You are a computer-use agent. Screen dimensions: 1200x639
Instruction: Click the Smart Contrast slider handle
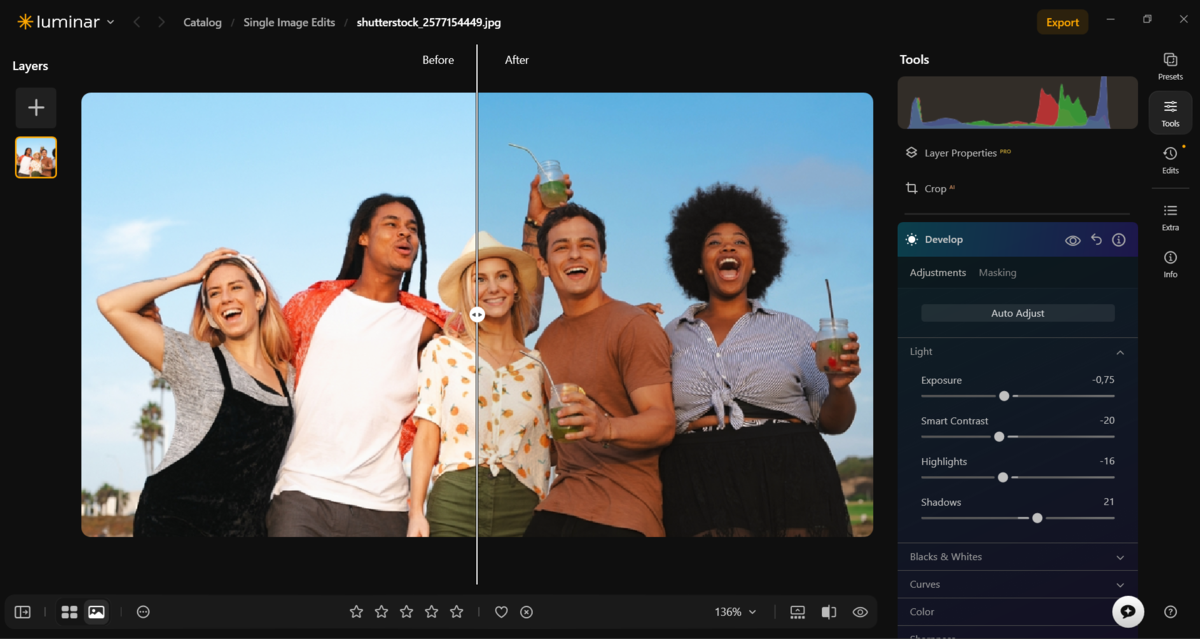999,437
